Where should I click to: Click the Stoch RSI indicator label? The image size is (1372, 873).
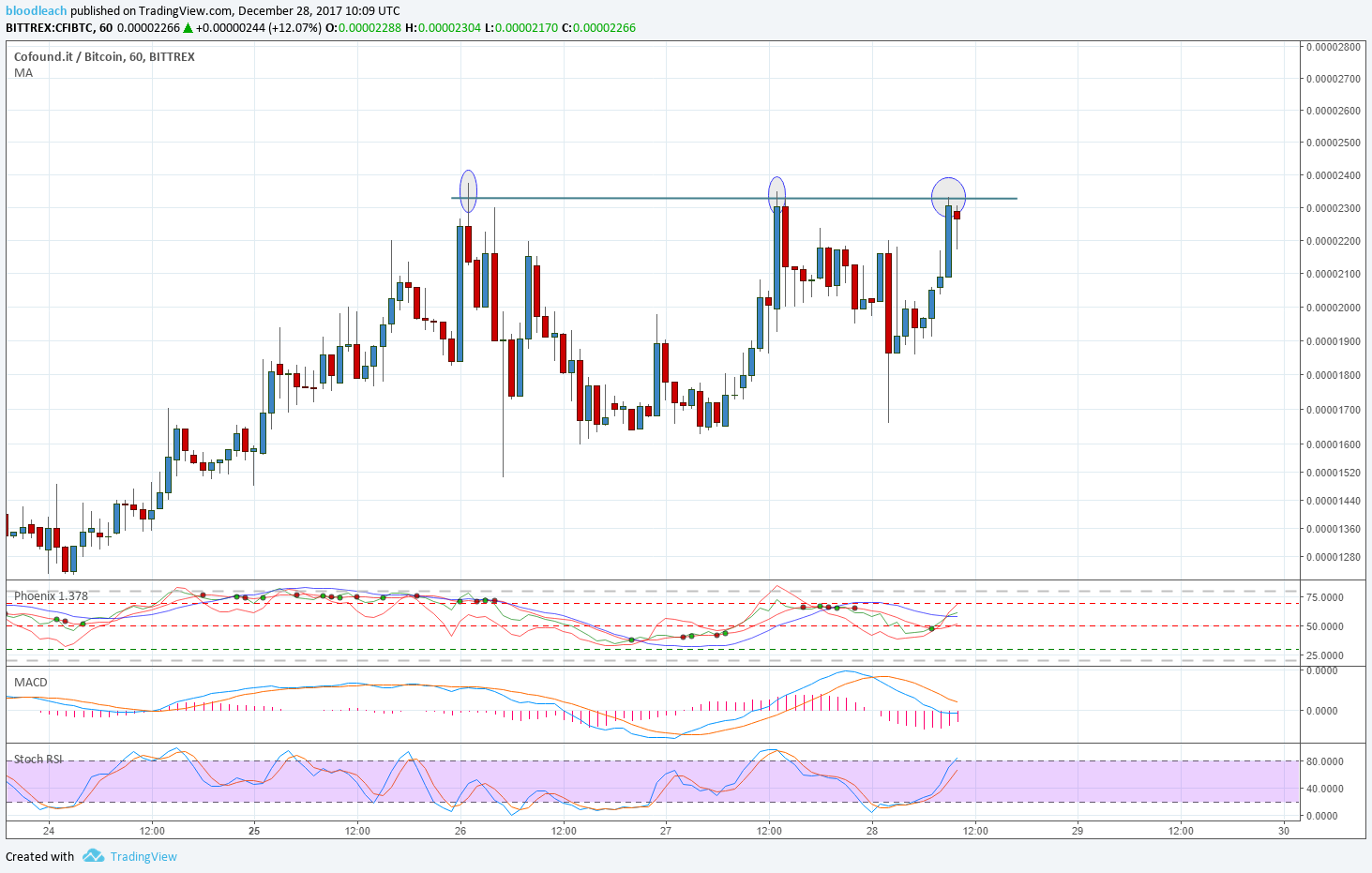38,759
